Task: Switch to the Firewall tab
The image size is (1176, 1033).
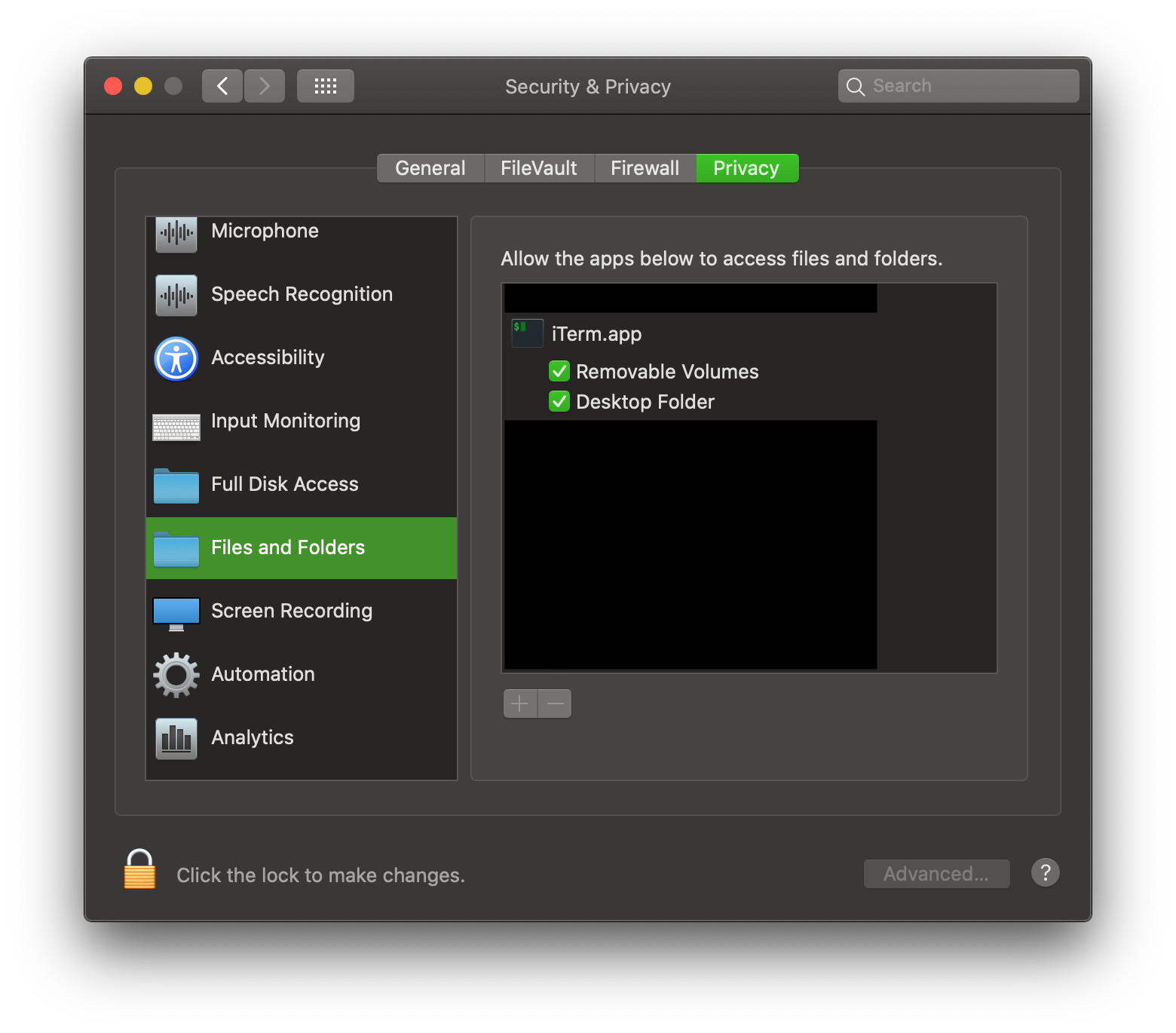Action: pyautogui.click(x=645, y=168)
